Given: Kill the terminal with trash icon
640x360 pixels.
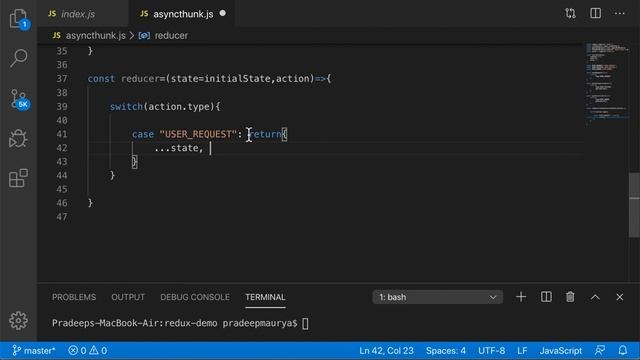Looking at the screenshot, I should [570, 297].
